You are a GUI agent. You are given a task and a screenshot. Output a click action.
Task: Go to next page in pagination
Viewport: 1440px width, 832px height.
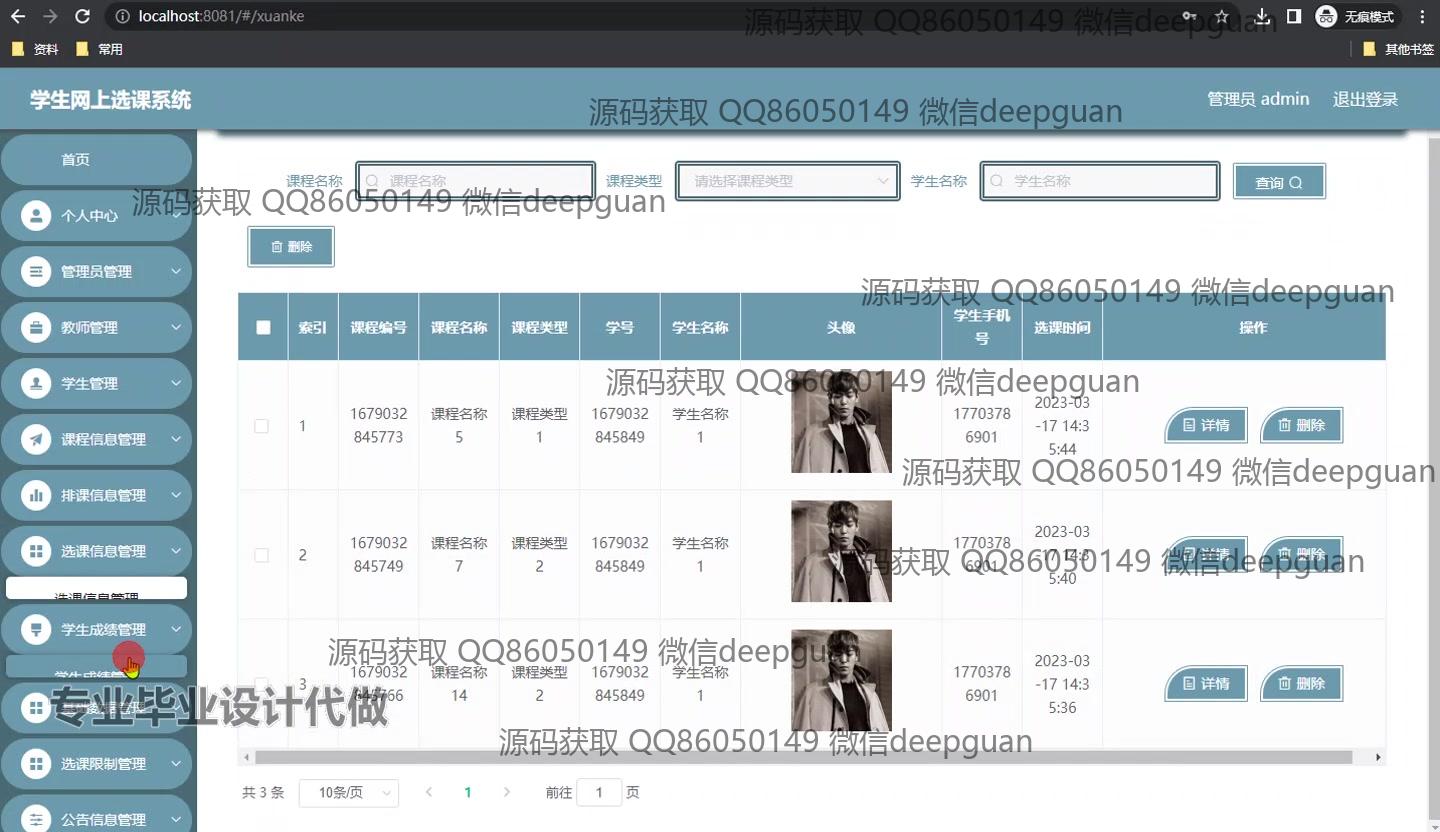pos(506,793)
